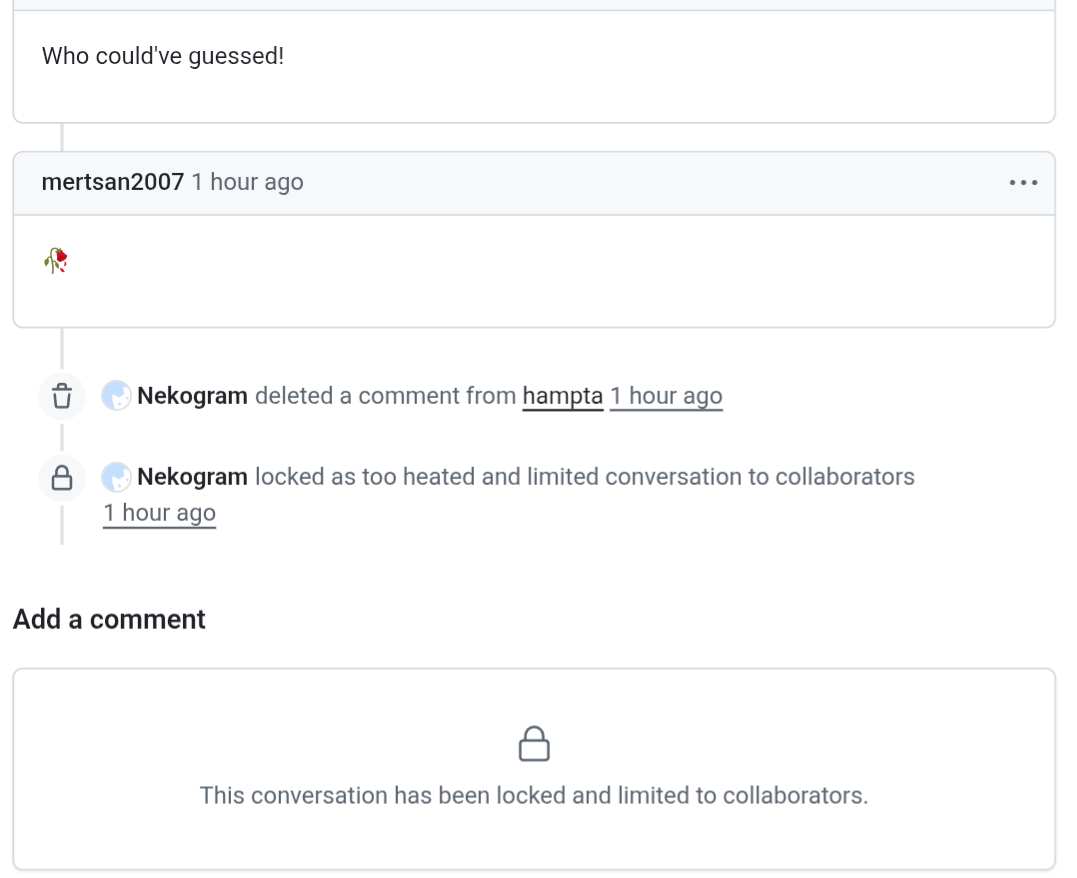The width and height of the screenshot is (1077, 878).
Task: Click Nekogram's avatar beside the locked event
Action: 116,478
